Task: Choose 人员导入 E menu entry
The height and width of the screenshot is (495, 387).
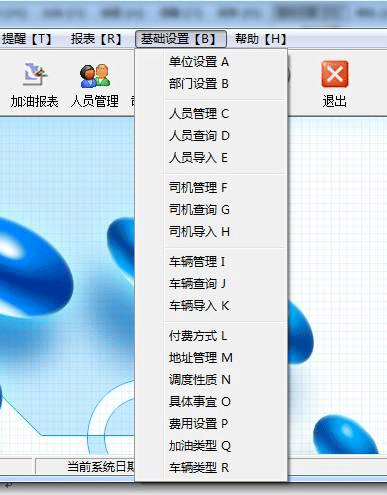Action: pos(211,157)
